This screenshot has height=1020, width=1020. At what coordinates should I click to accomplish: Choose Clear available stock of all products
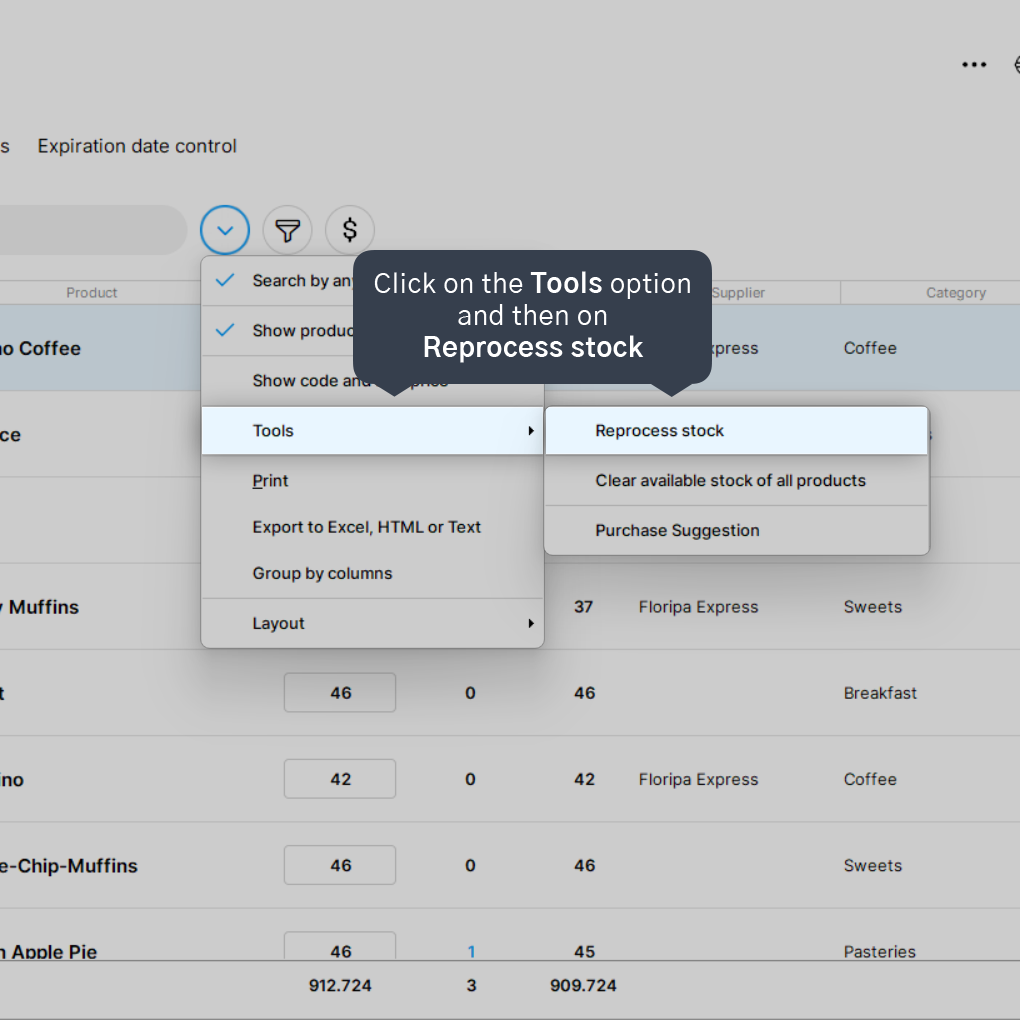point(736,481)
